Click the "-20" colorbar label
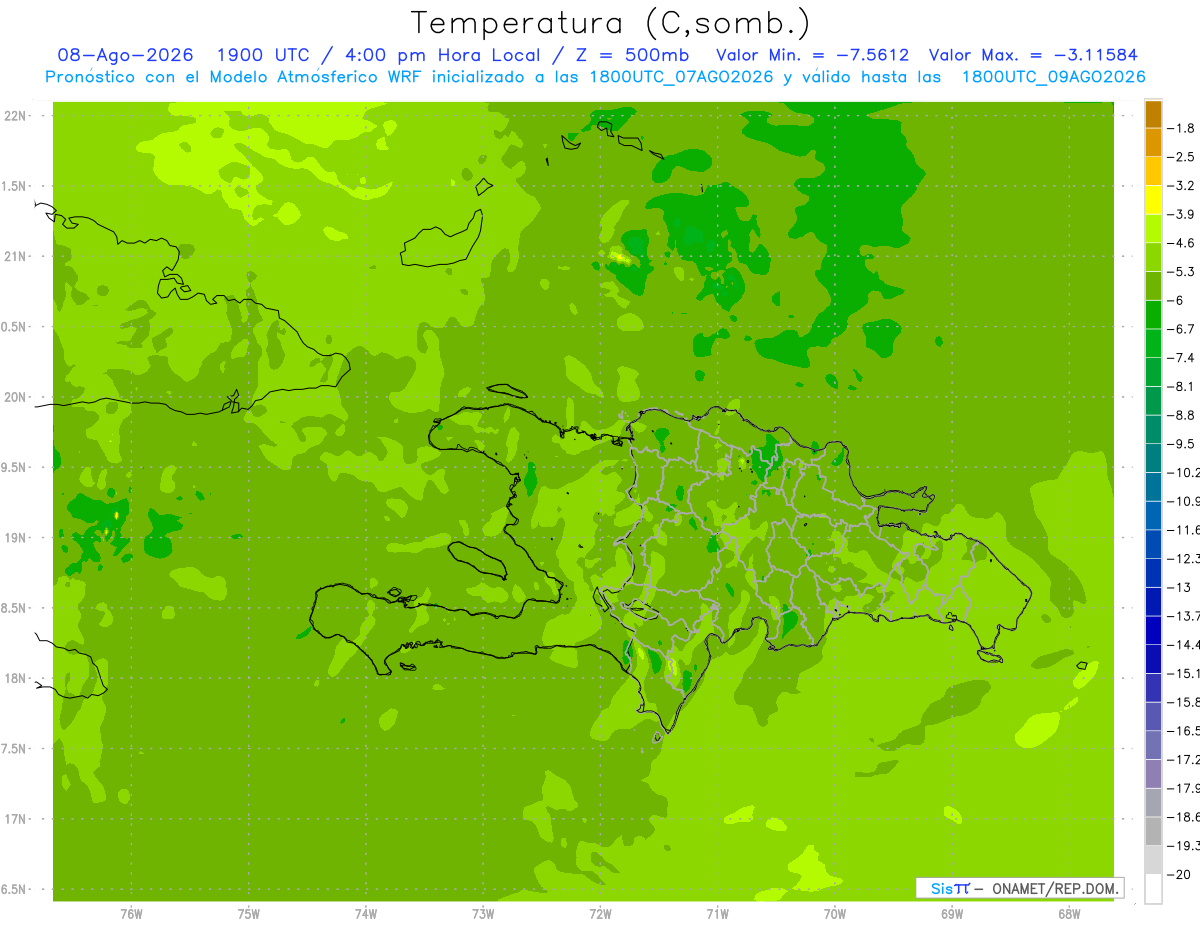Screen dimensions: 1200x927 click(1177, 874)
